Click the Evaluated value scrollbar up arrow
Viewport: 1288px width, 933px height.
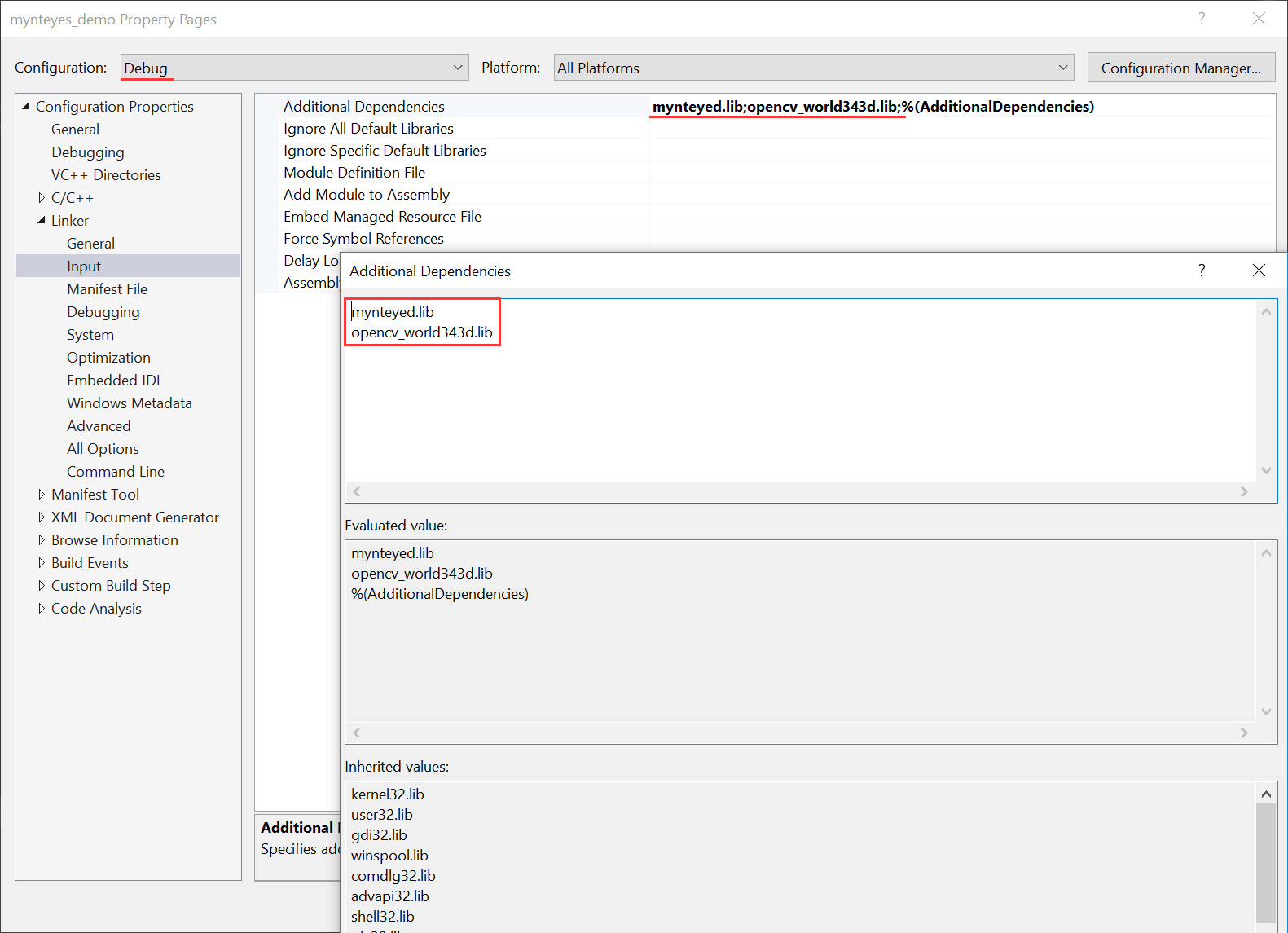point(1266,553)
